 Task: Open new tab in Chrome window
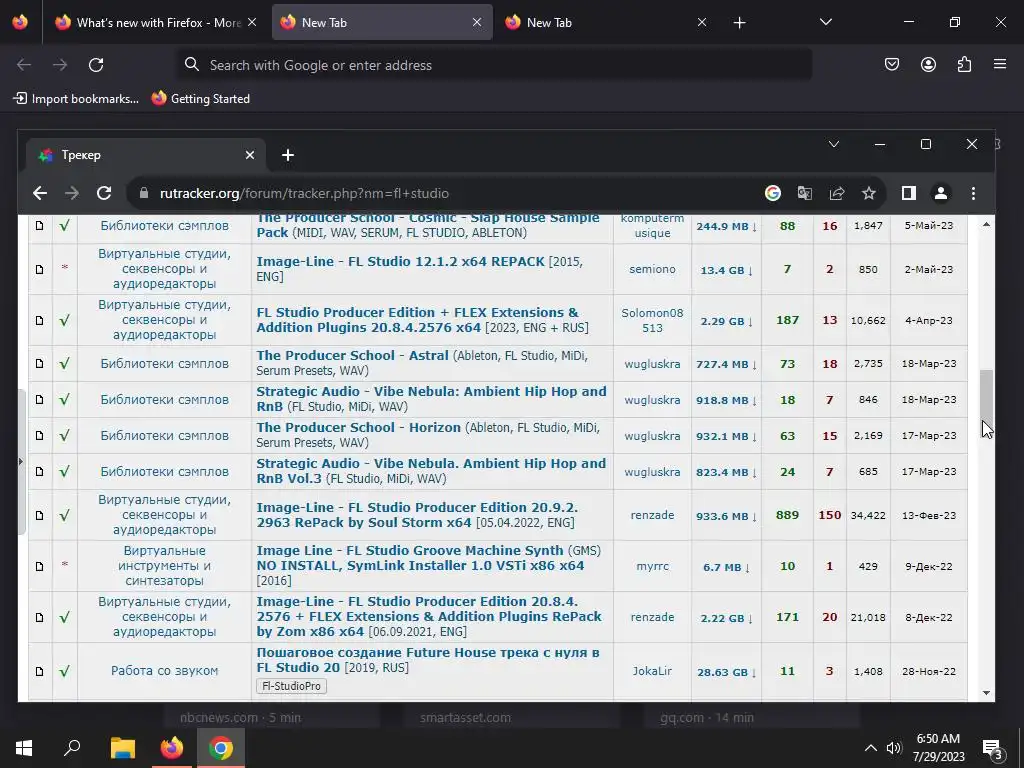click(x=288, y=155)
